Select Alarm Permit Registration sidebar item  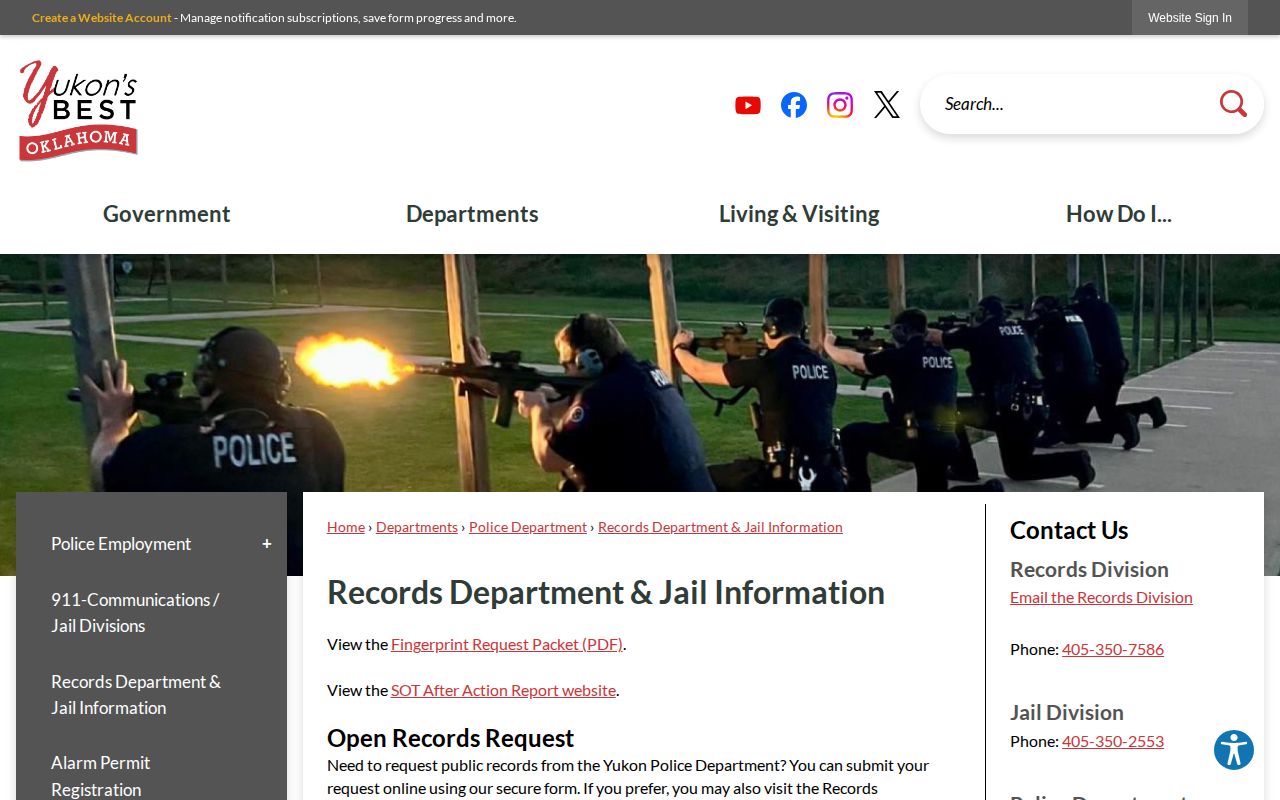(100, 776)
